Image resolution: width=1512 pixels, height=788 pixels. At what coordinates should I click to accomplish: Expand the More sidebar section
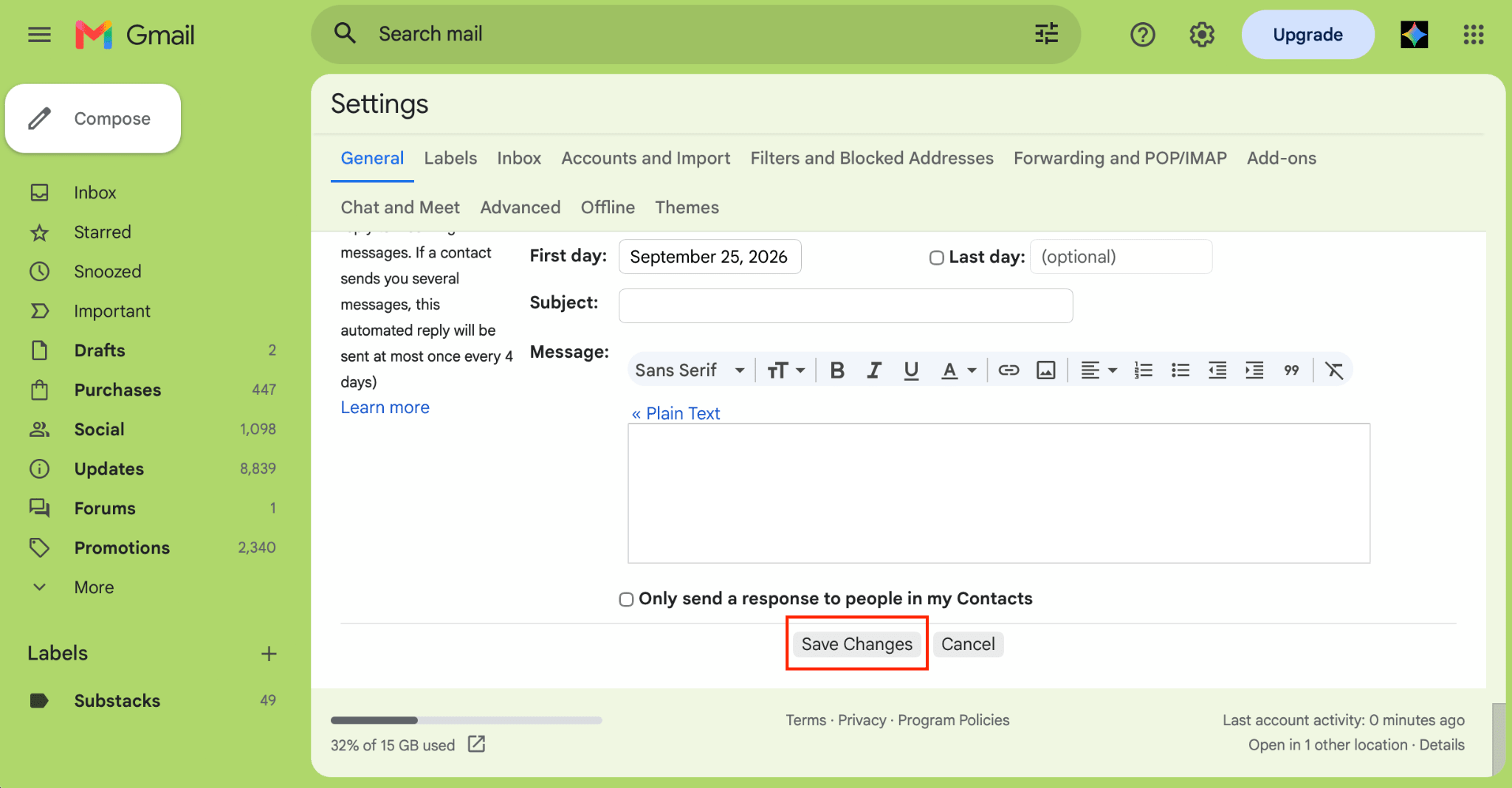click(x=94, y=587)
